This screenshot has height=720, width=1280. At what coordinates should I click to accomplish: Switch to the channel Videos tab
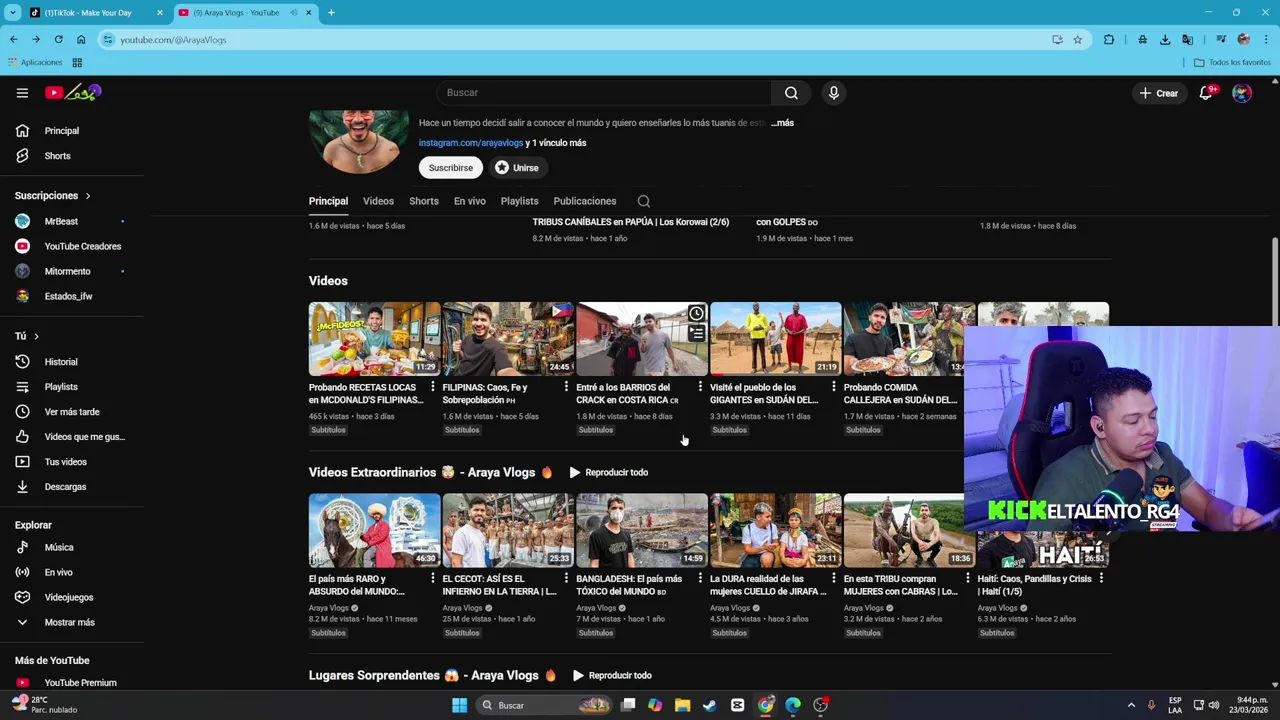pyautogui.click(x=378, y=201)
